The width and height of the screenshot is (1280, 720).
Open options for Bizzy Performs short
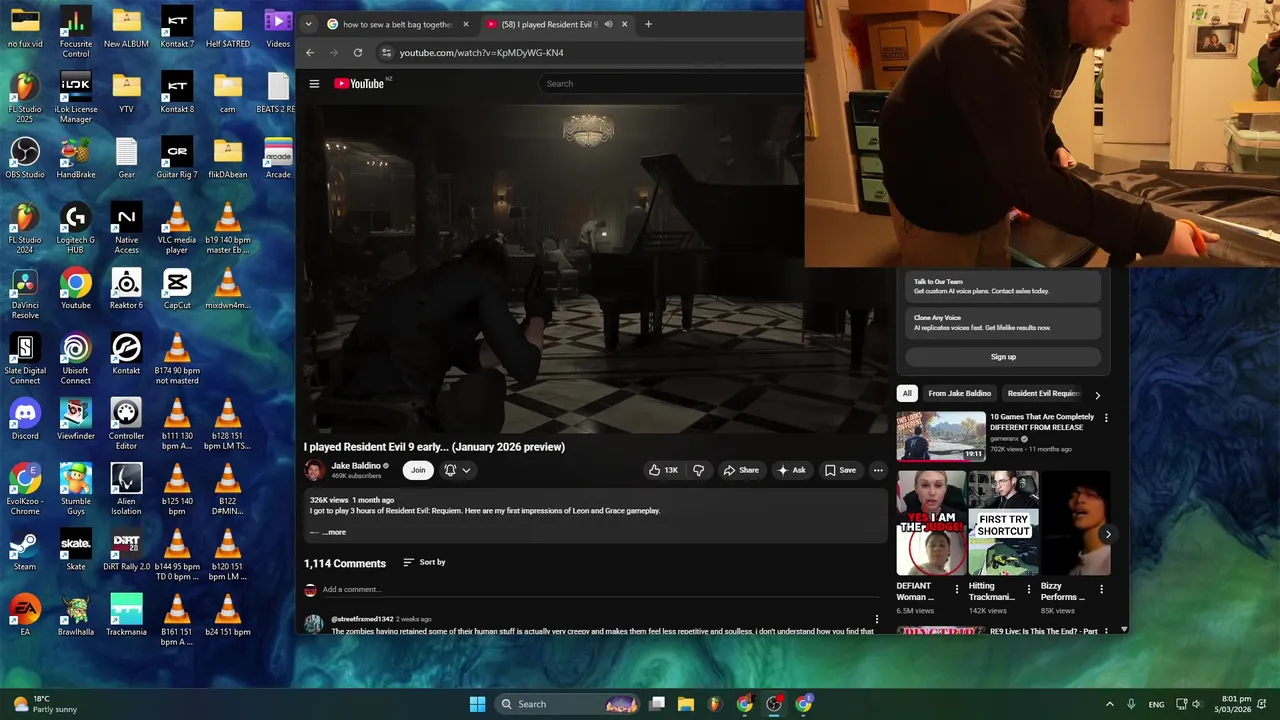coord(1101,590)
